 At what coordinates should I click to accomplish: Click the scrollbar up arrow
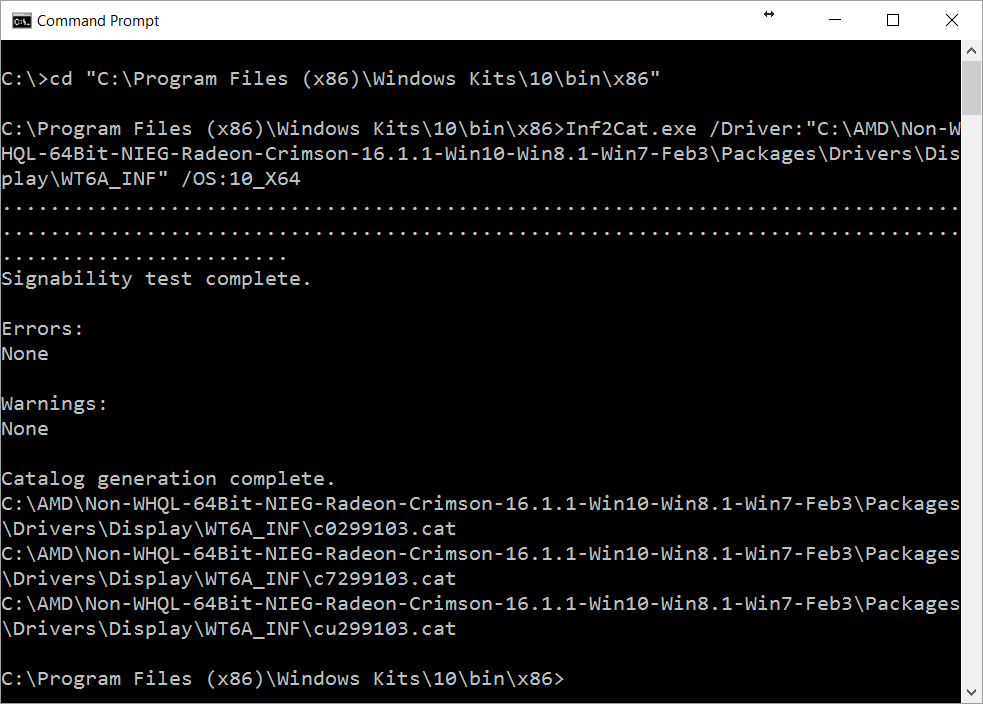coord(971,50)
